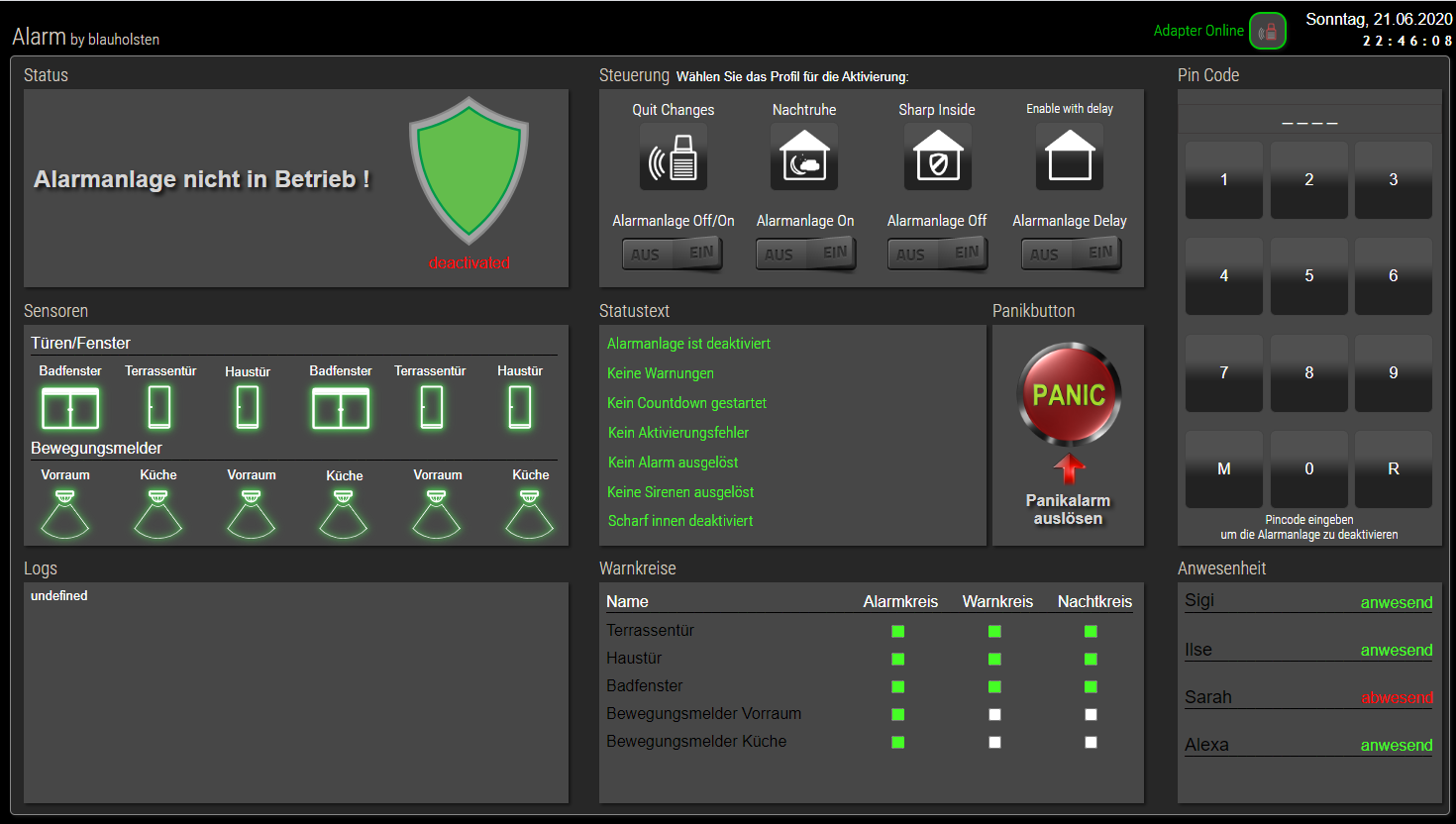Click the rightmost Haustür door sensor icon

tap(520, 407)
